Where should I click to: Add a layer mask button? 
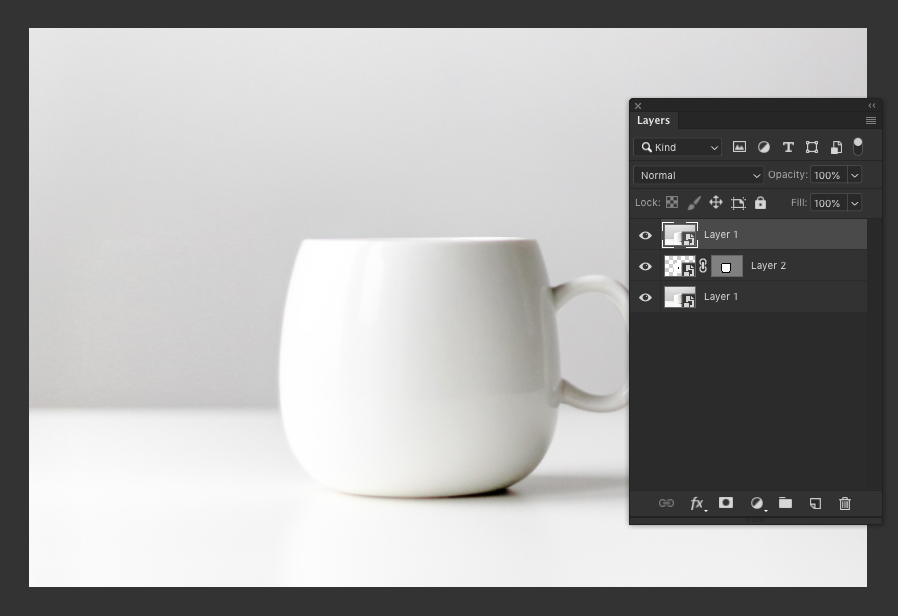point(726,503)
